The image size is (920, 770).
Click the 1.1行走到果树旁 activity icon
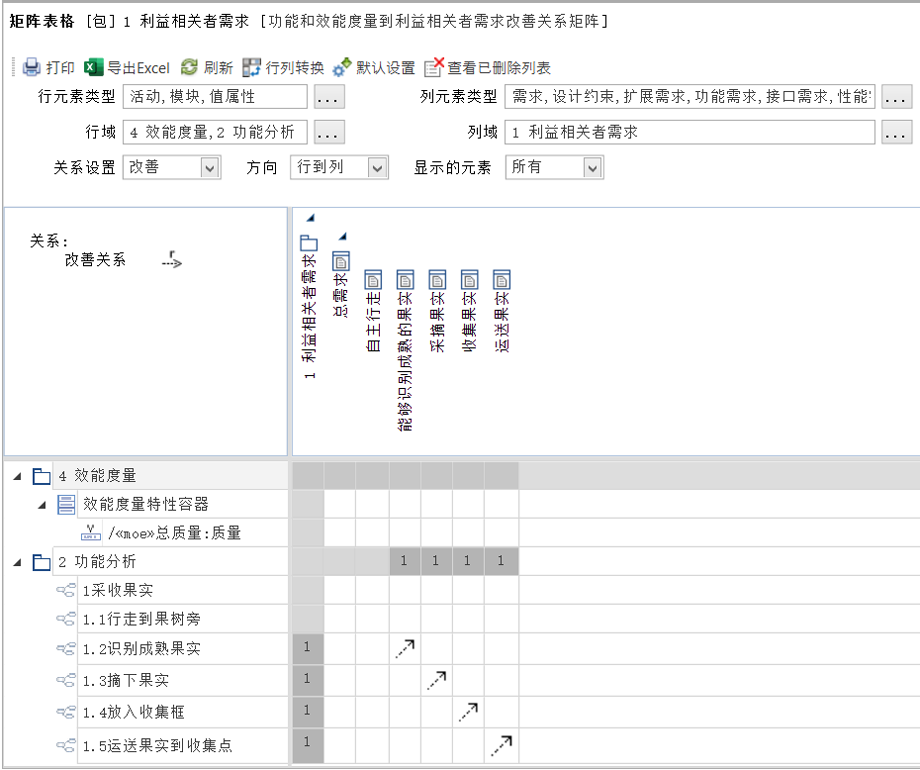tap(66, 619)
